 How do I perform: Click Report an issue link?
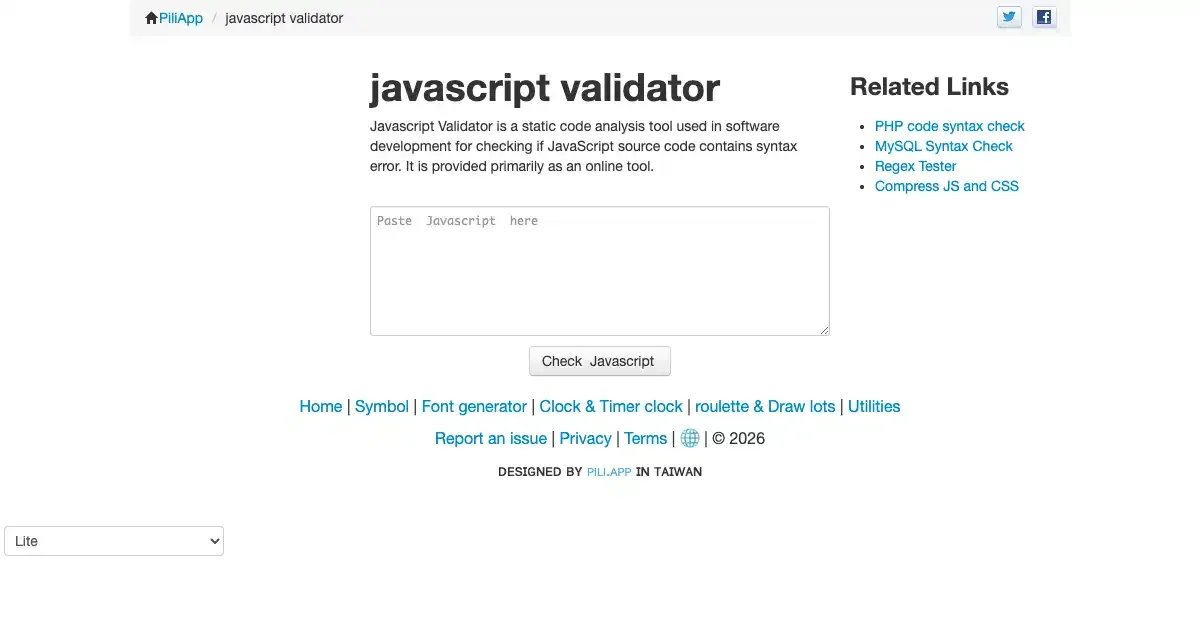click(490, 438)
